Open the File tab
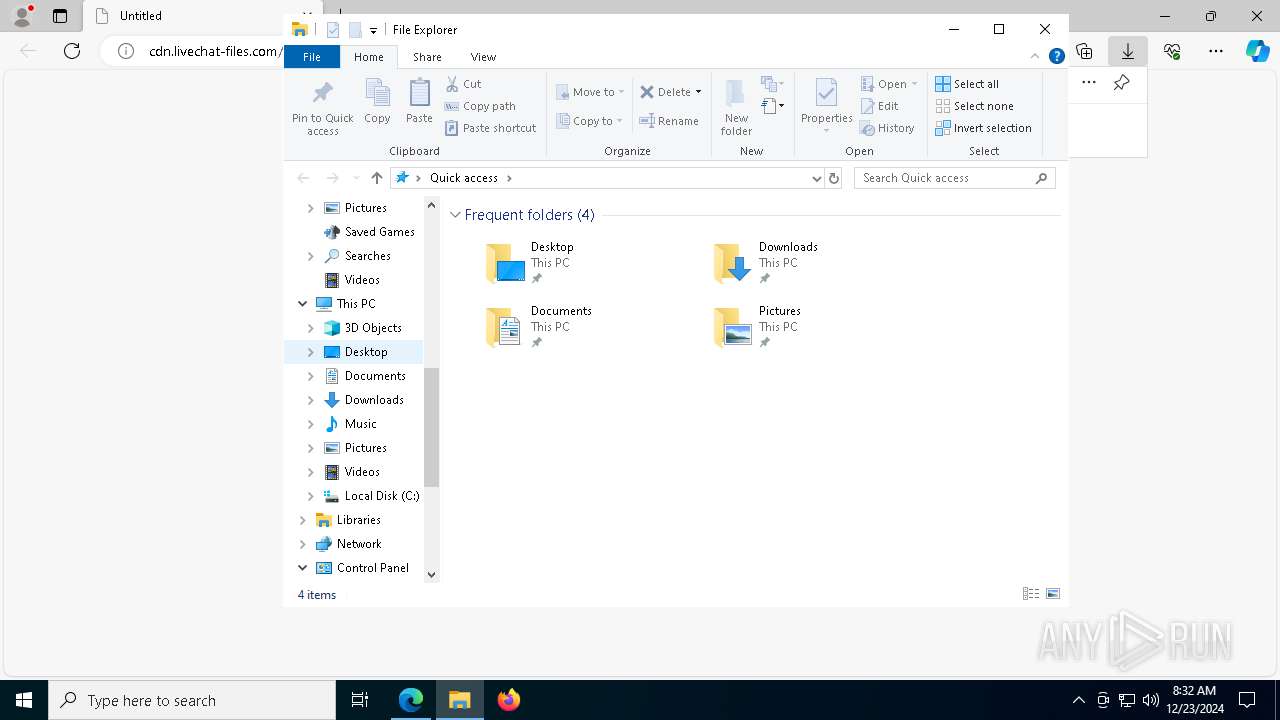The width and height of the screenshot is (1280, 720). click(x=312, y=57)
